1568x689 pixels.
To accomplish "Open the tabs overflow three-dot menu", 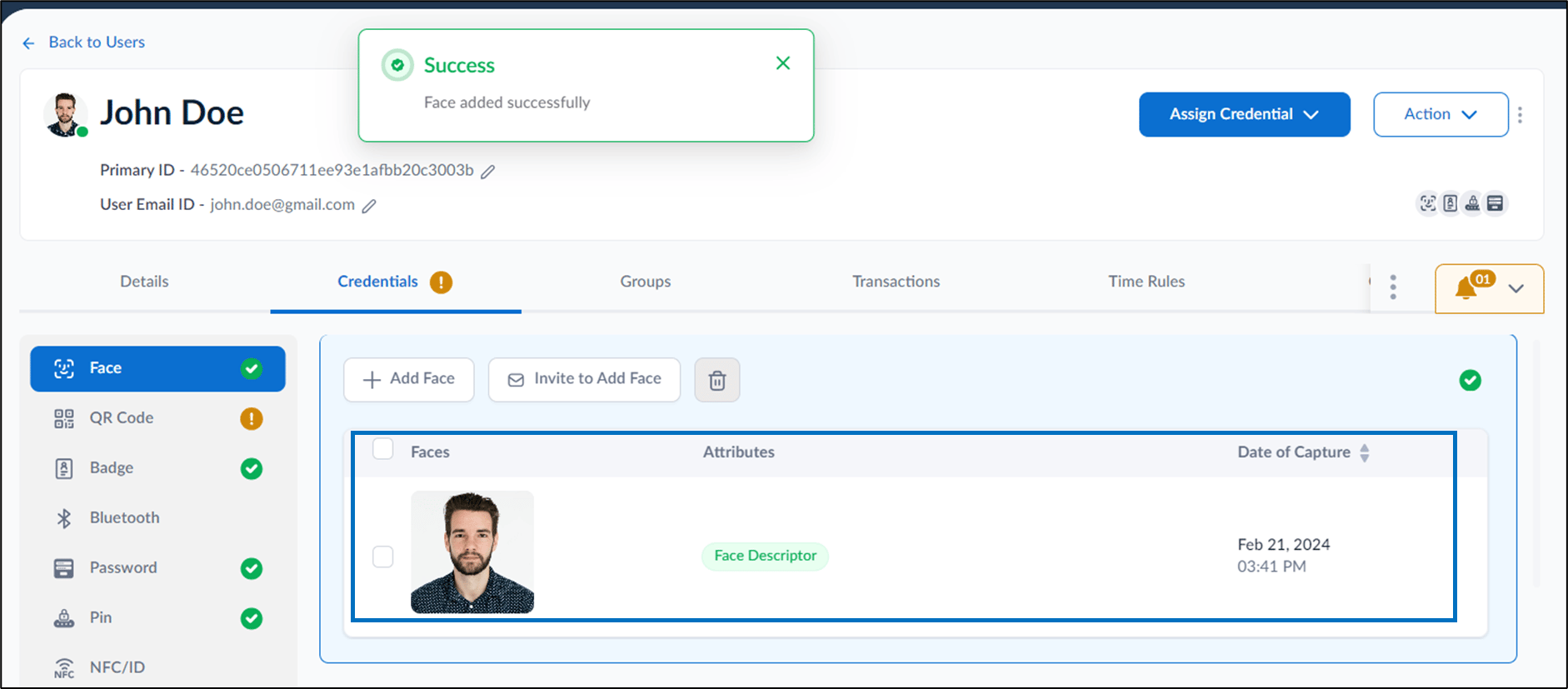I will pos(1393,287).
